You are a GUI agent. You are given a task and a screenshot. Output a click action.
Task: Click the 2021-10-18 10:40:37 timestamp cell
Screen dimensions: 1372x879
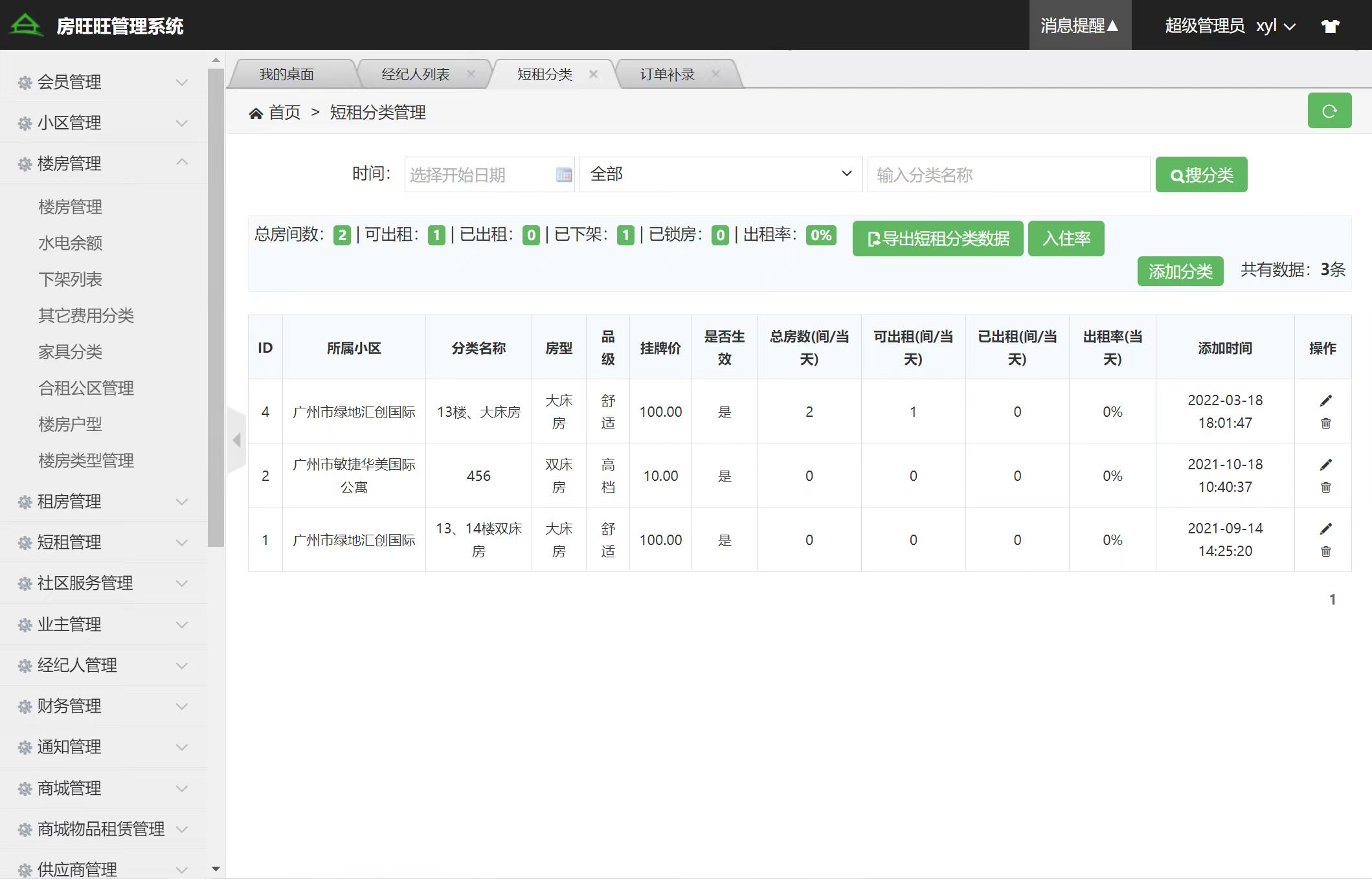(x=1225, y=476)
